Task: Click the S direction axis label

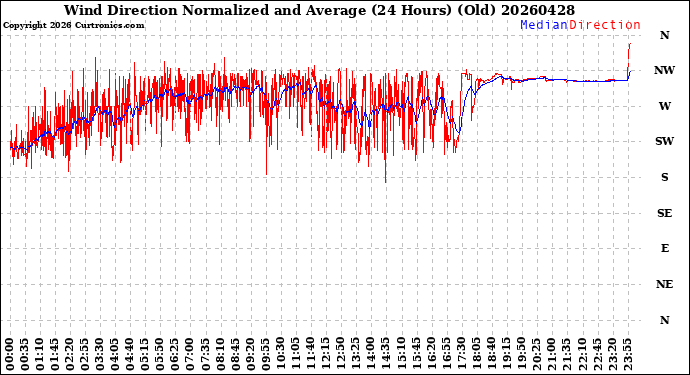Action: (x=664, y=177)
